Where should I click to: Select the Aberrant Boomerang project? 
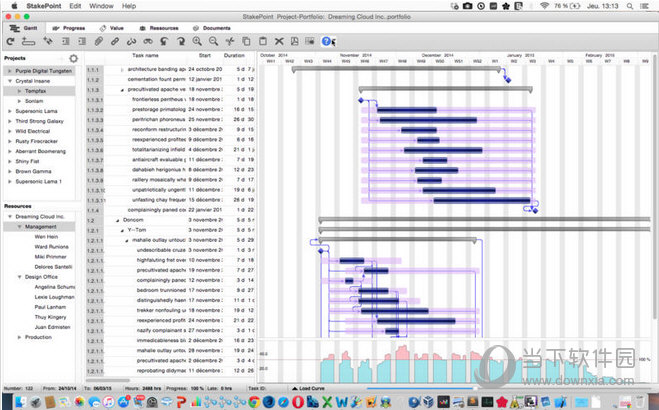coord(40,151)
